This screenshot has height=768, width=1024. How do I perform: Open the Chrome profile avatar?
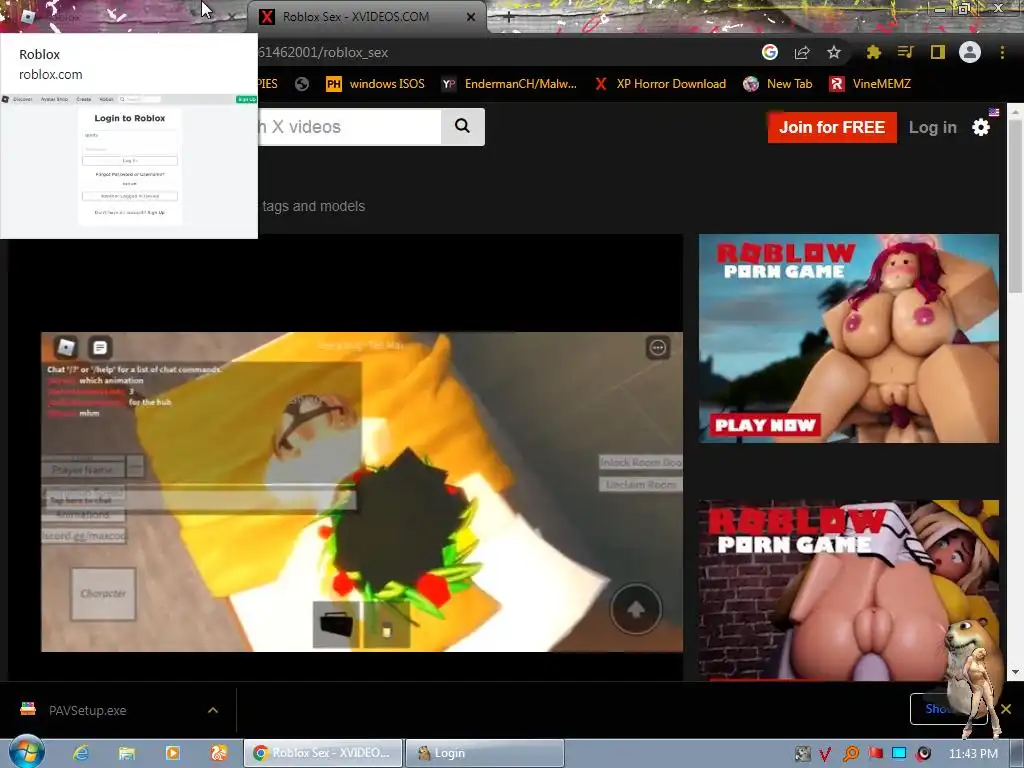point(970,52)
